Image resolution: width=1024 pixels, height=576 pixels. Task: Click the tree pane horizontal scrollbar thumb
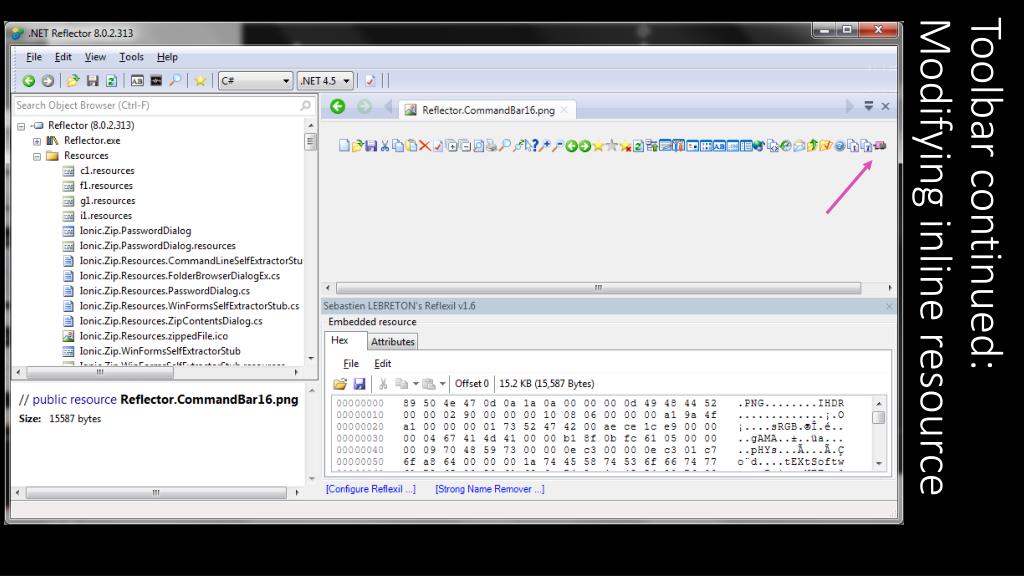tap(100, 372)
